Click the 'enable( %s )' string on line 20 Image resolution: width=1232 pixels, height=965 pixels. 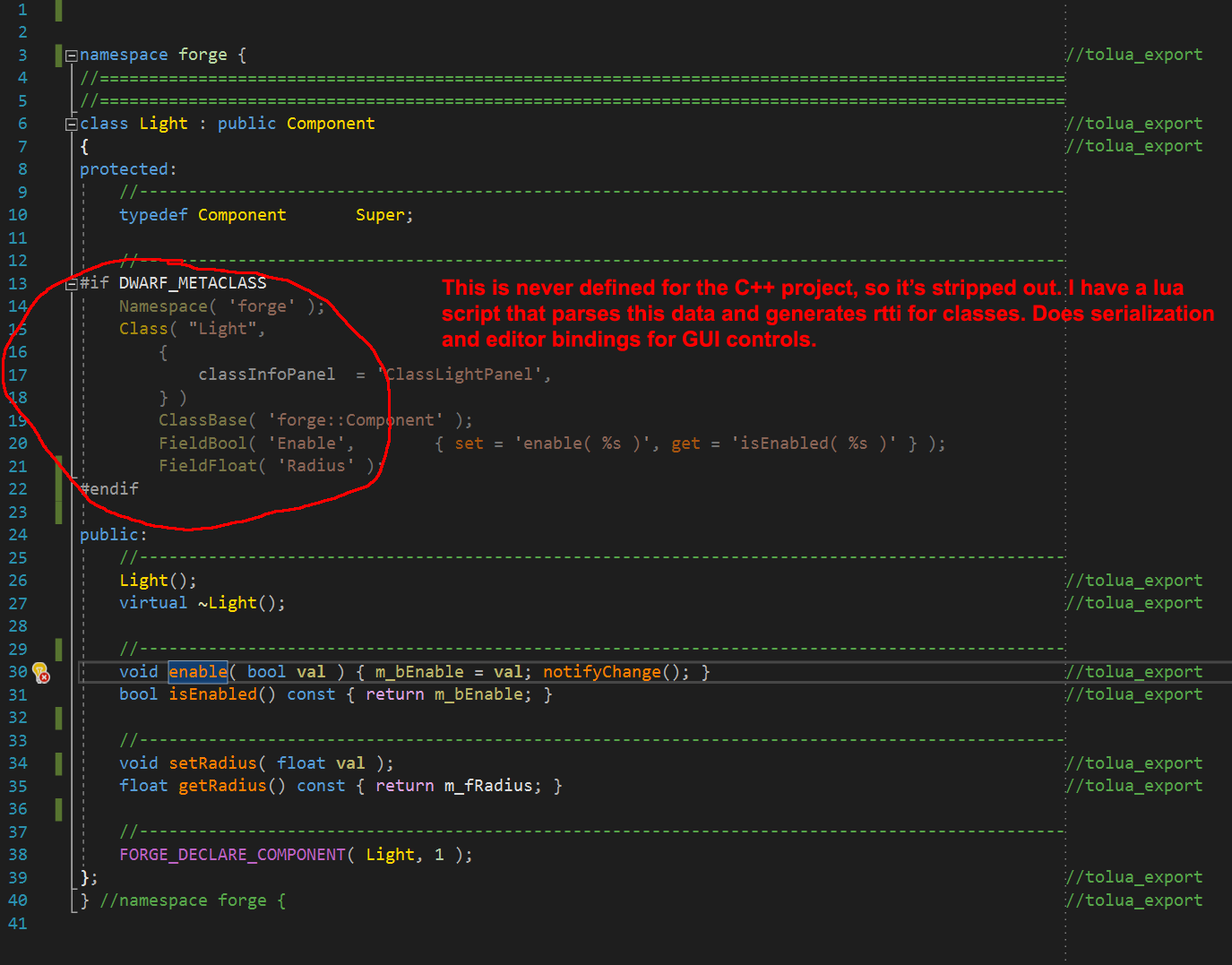coord(582,444)
